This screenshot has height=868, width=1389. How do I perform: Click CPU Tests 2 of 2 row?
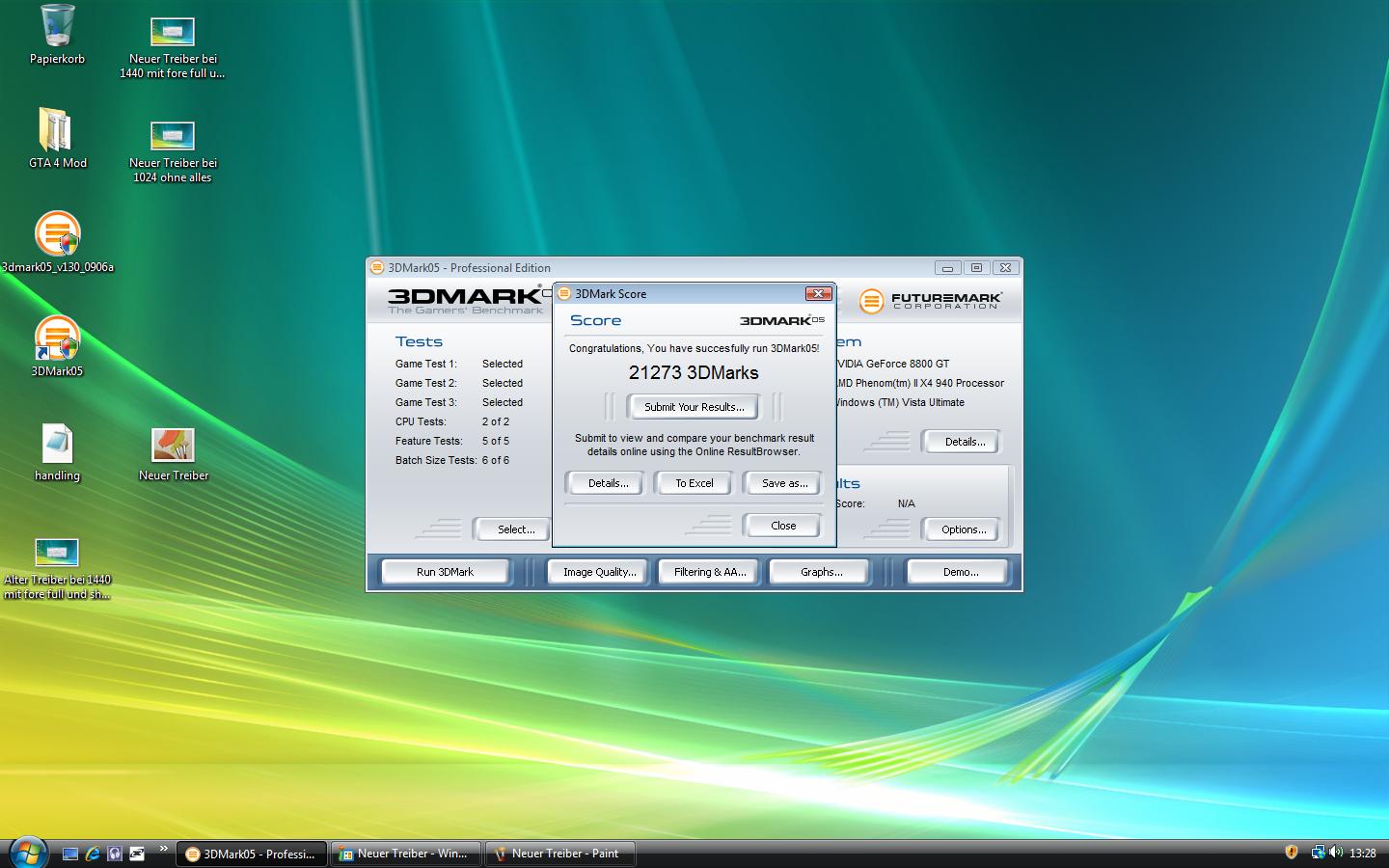coord(452,421)
